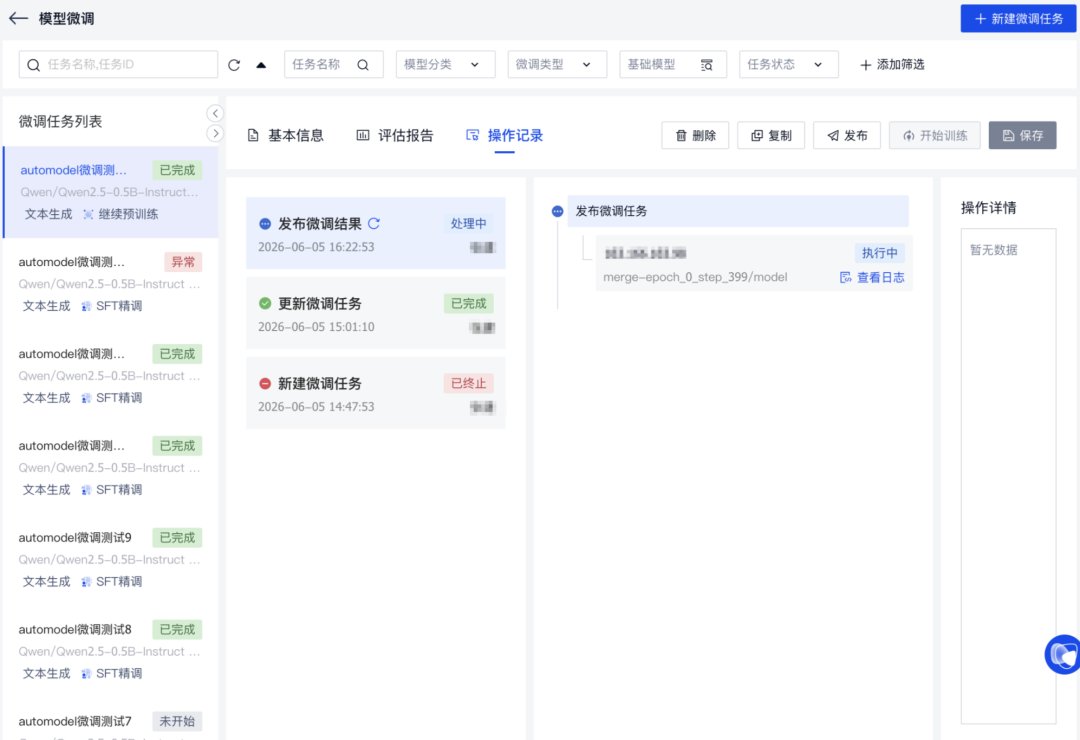Select task automodel微调测试9
This screenshot has width=1080, height=740.
[111, 559]
